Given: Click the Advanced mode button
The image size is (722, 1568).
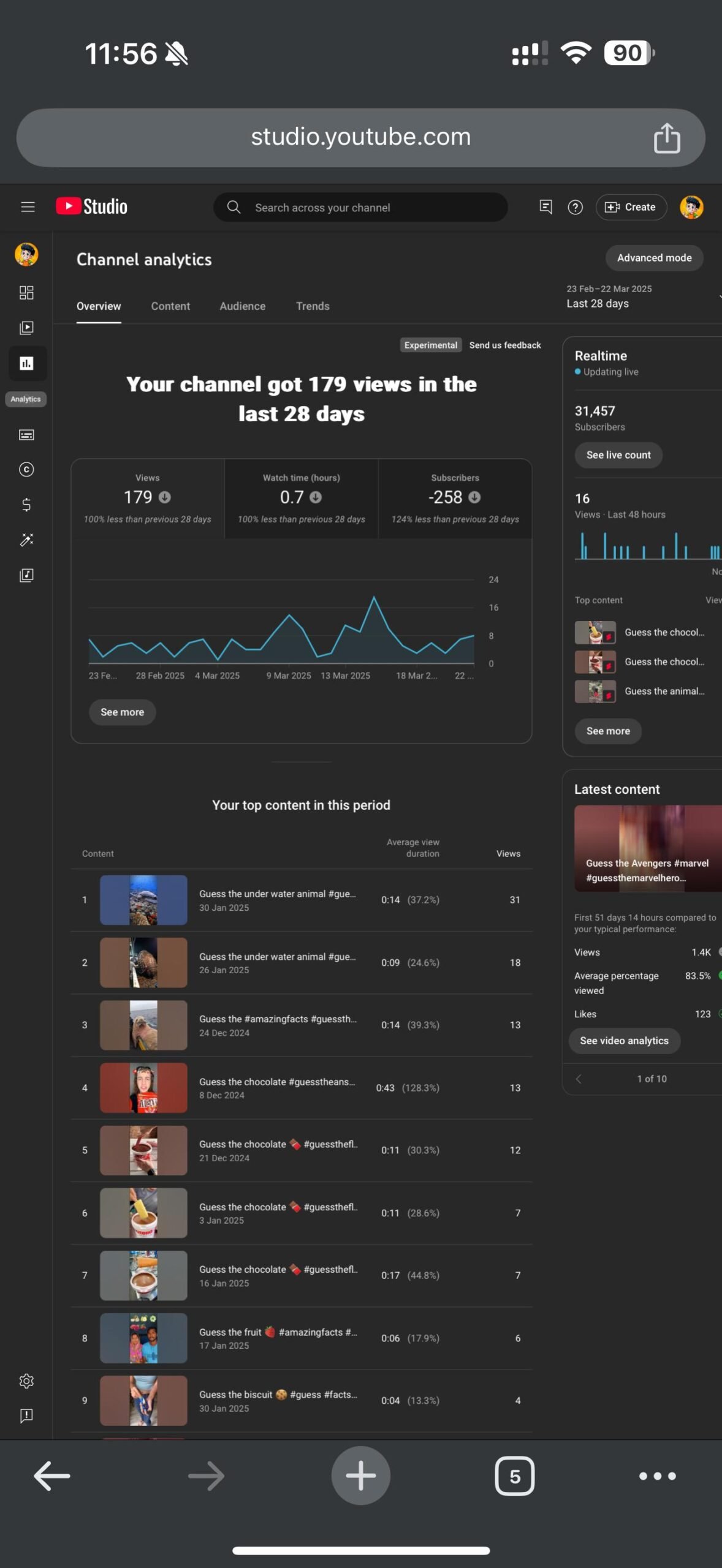Looking at the screenshot, I should [654, 258].
